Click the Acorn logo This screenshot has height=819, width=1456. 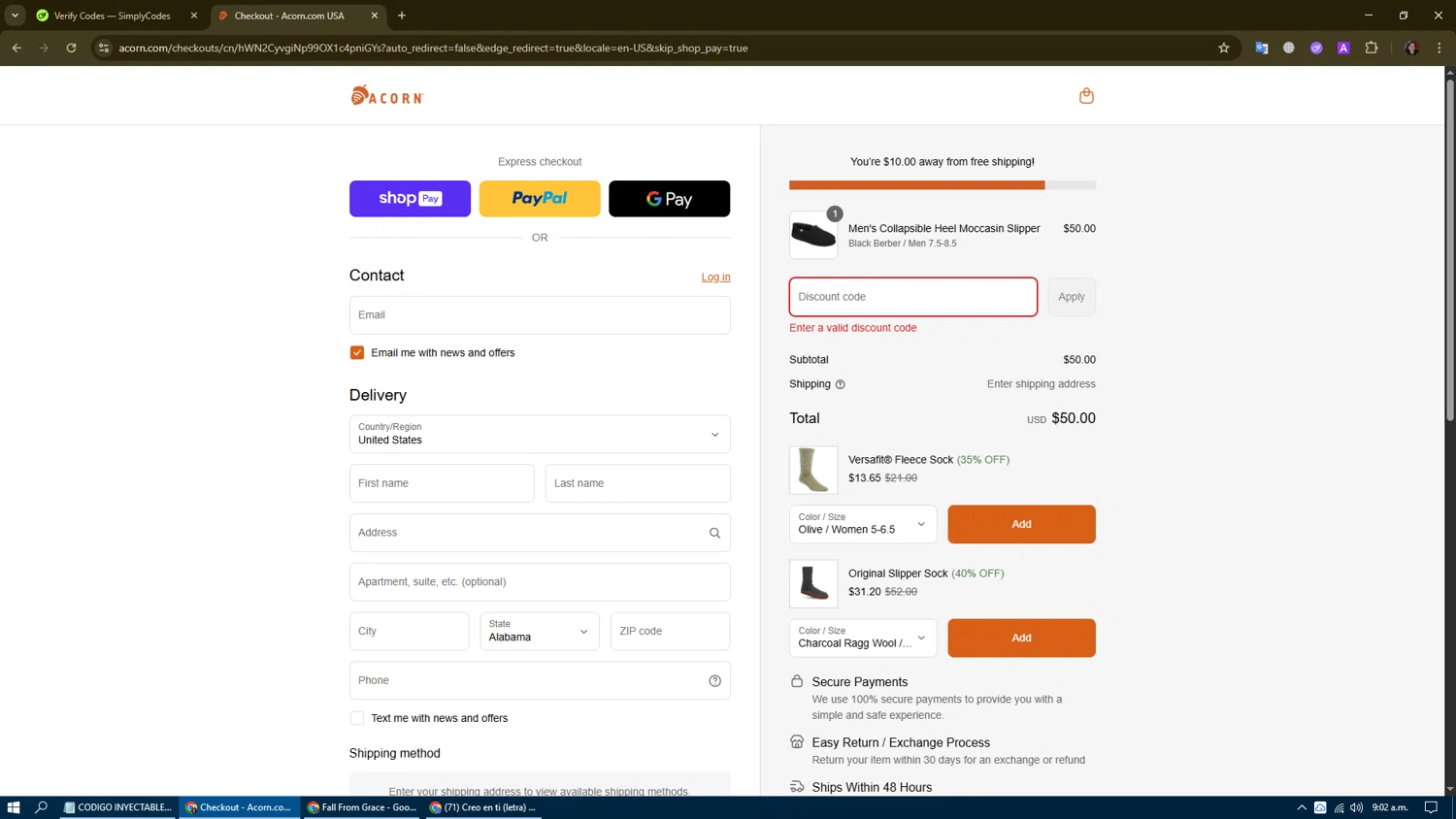386,95
